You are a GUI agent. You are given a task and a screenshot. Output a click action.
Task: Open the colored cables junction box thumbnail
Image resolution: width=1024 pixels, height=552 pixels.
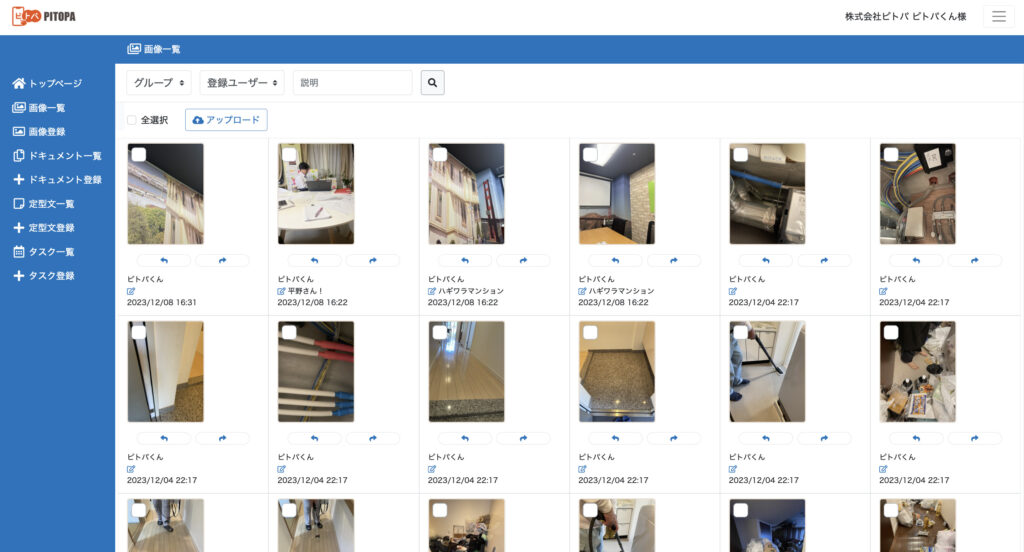pyautogui.click(x=918, y=194)
